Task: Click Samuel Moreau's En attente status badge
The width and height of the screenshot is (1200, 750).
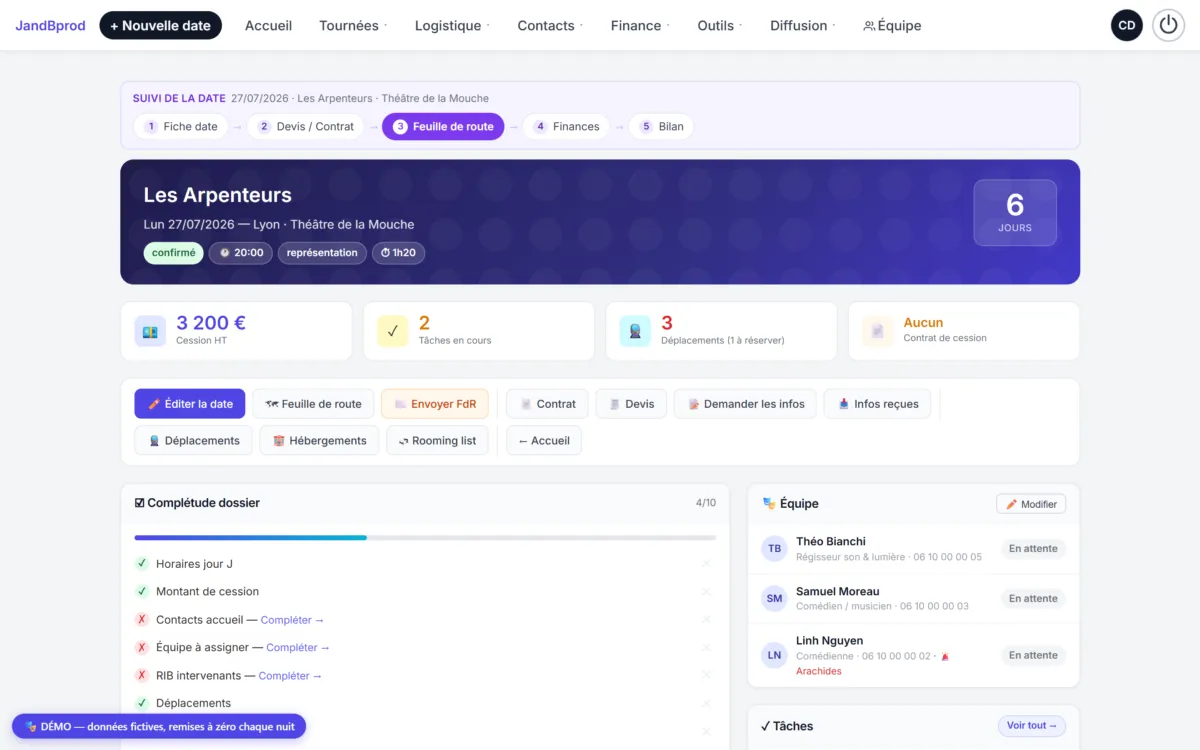Action: pyautogui.click(x=1033, y=598)
